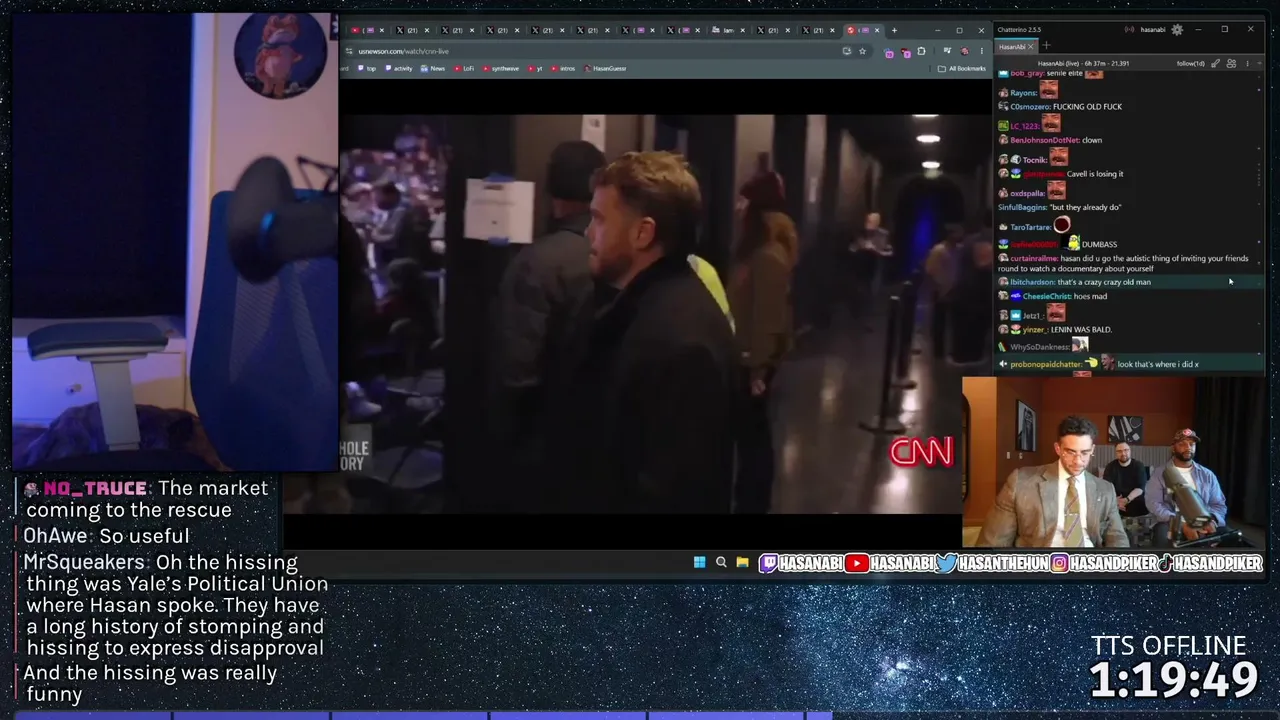1280x720 pixels.
Task: Open the 'intros' bookmark
Action: click(563, 68)
